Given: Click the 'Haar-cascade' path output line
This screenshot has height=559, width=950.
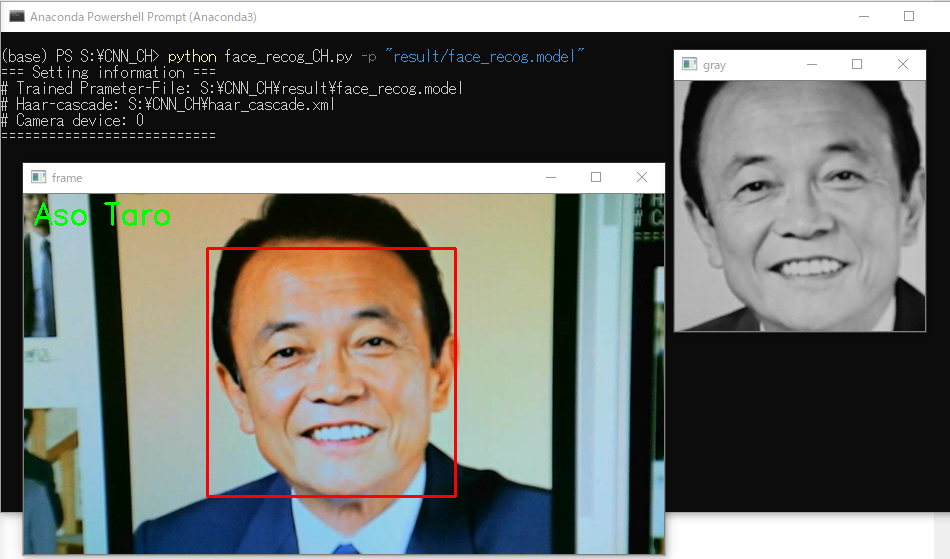Looking at the screenshot, I should [168, 105].
